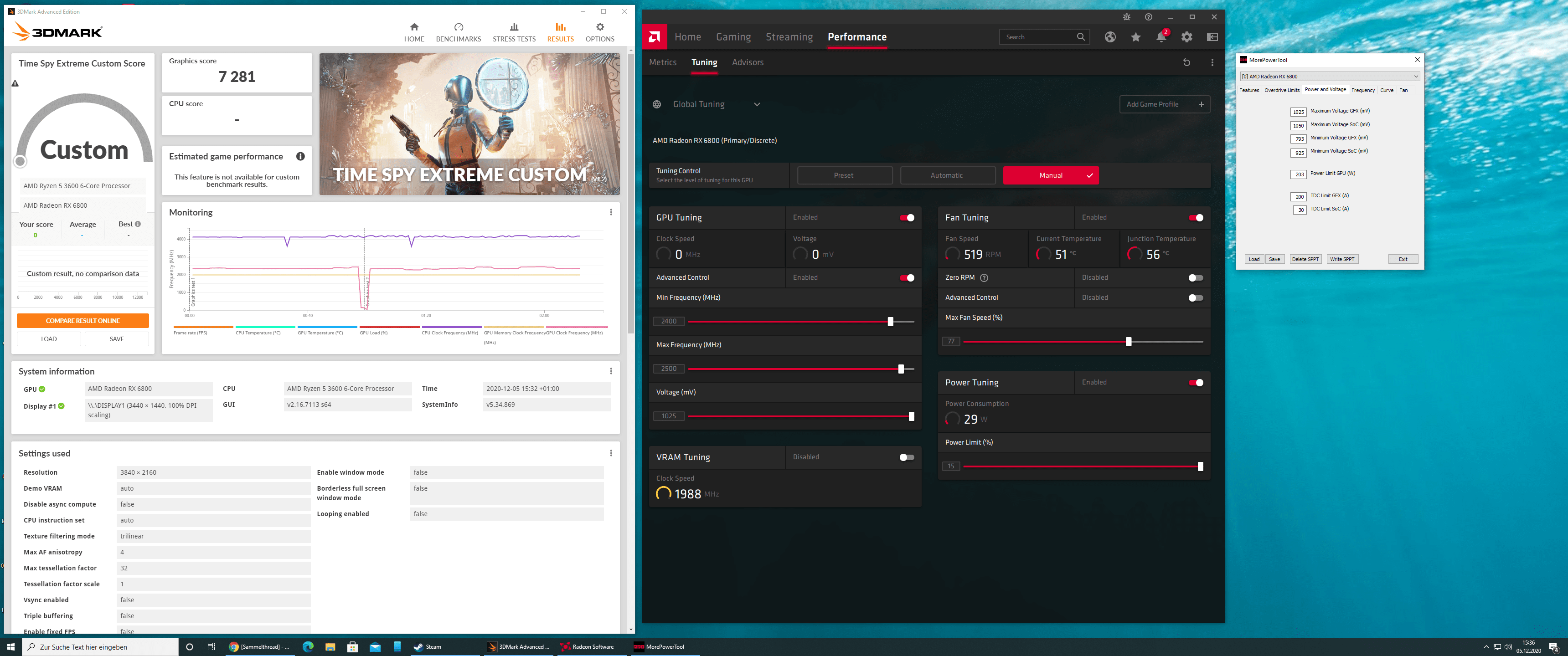Toggle GPU Advanced Control switch

907,278
